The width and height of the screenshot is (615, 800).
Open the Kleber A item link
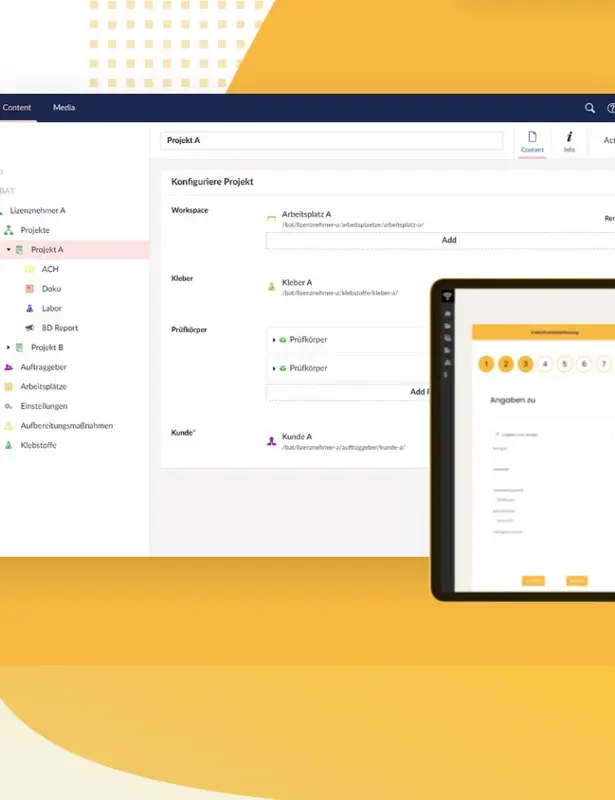pyautogui.click(x=296, y=283)
